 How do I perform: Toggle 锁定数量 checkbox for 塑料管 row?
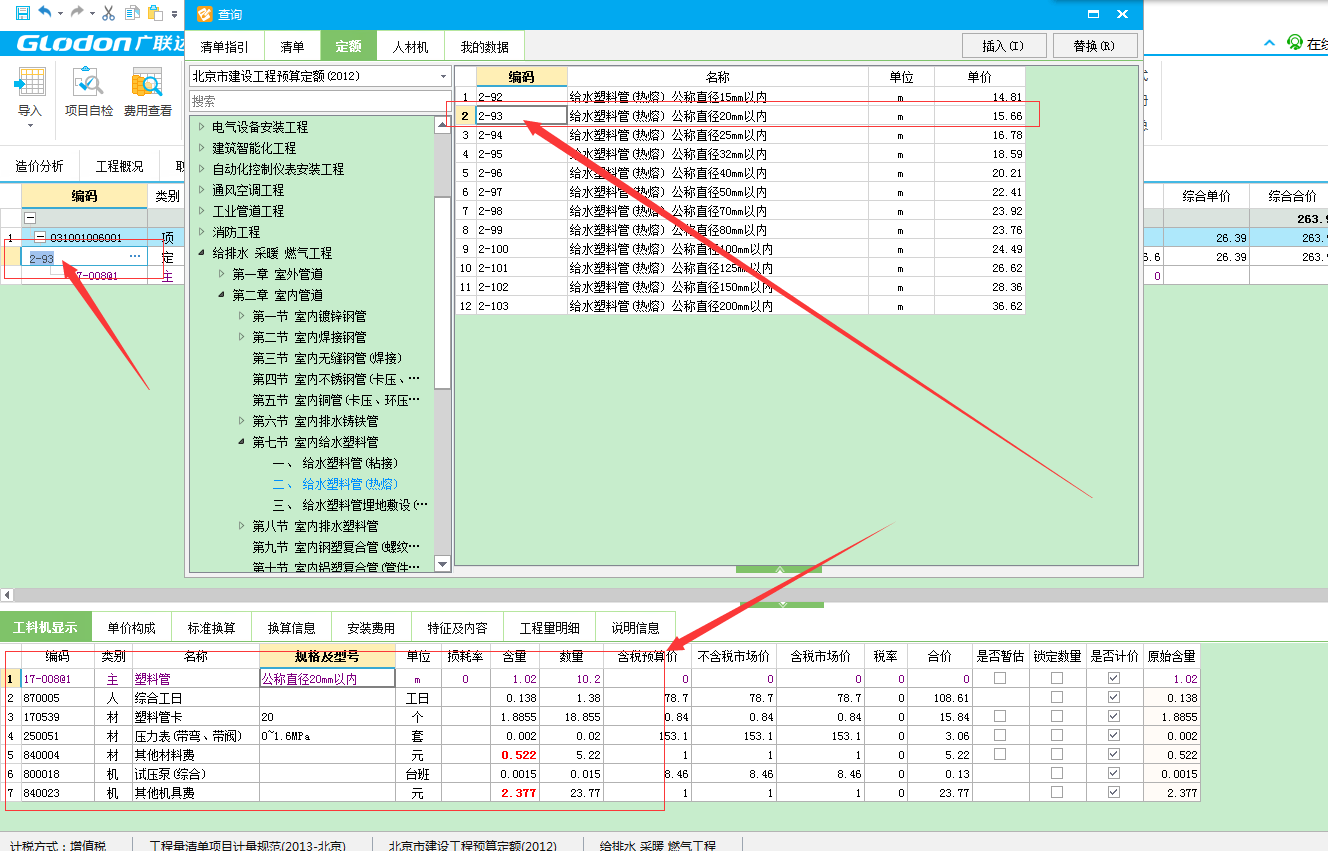(x=1057, y=679)
